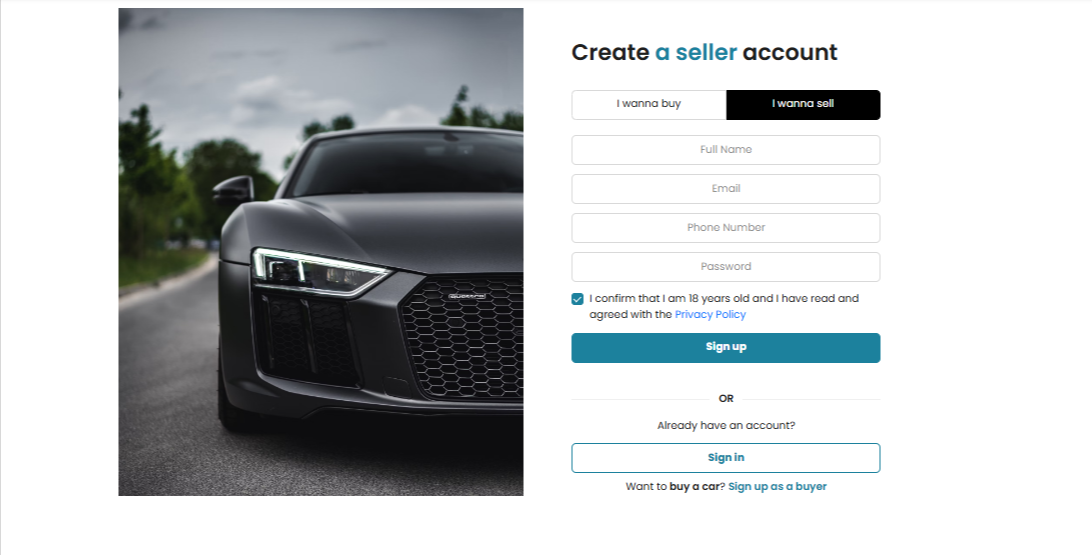1092x555 pixels.
Task: Click the "OR" divider label
Action: pyautogui.click(x=726, y=399)
